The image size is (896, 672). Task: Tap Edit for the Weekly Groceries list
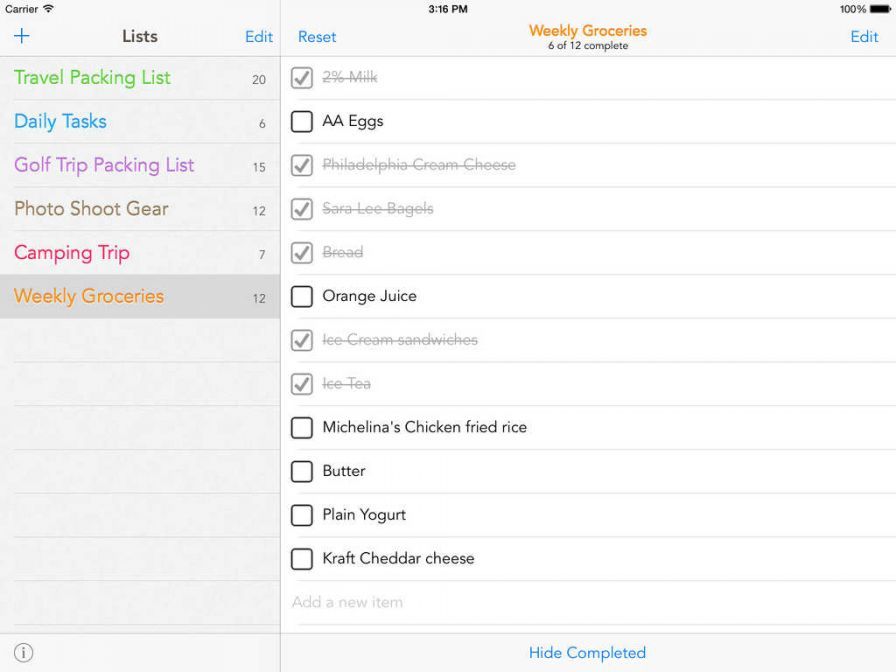[864, 37]
